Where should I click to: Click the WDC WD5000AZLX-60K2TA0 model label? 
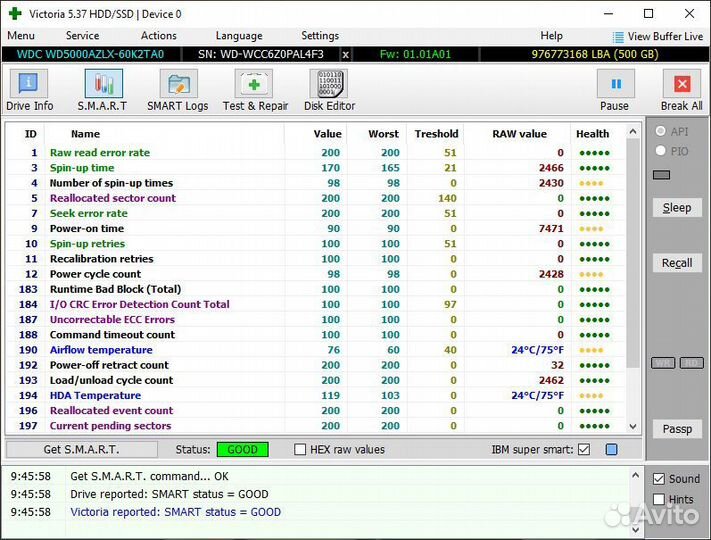pos(90,54)
